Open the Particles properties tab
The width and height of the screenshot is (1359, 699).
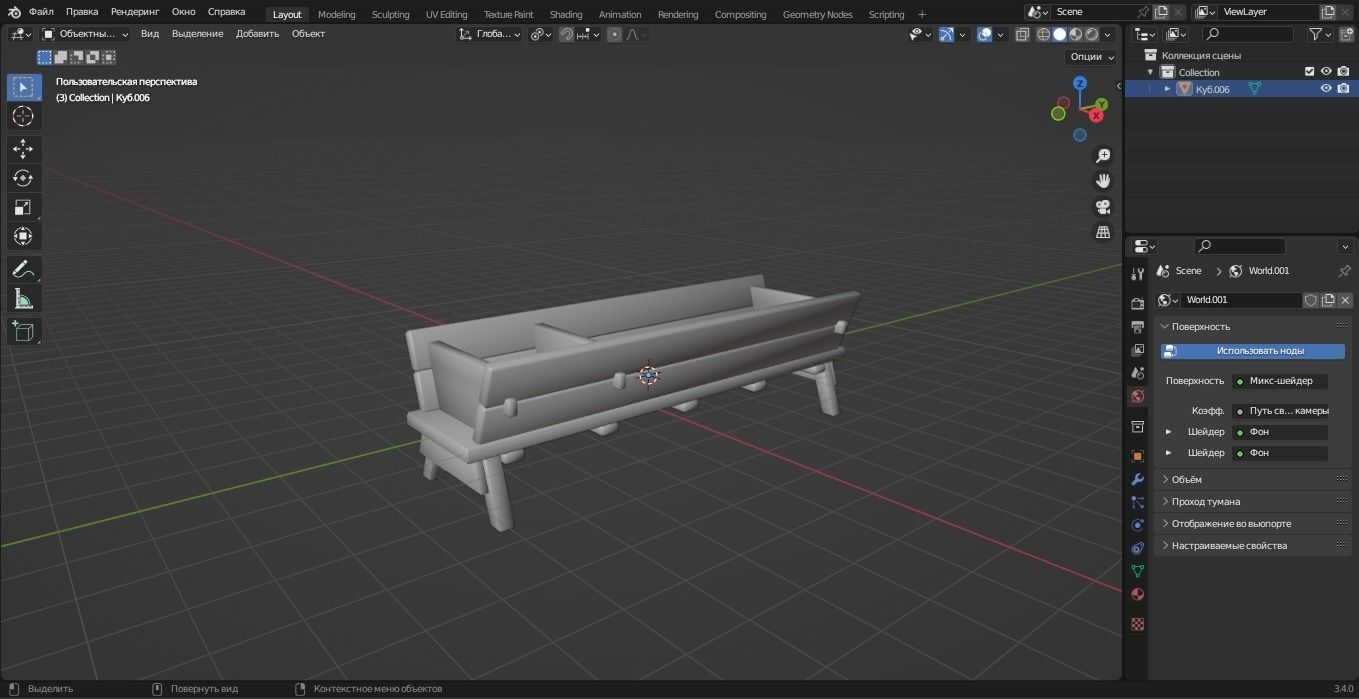(1137, 502)
